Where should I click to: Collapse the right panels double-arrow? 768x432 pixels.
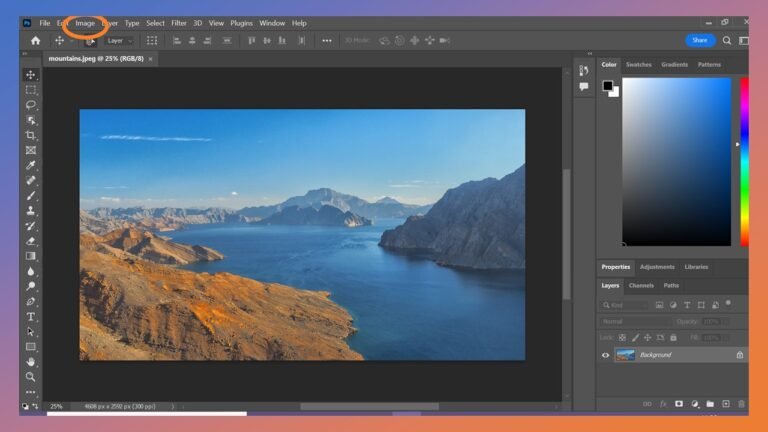point(590,53)
